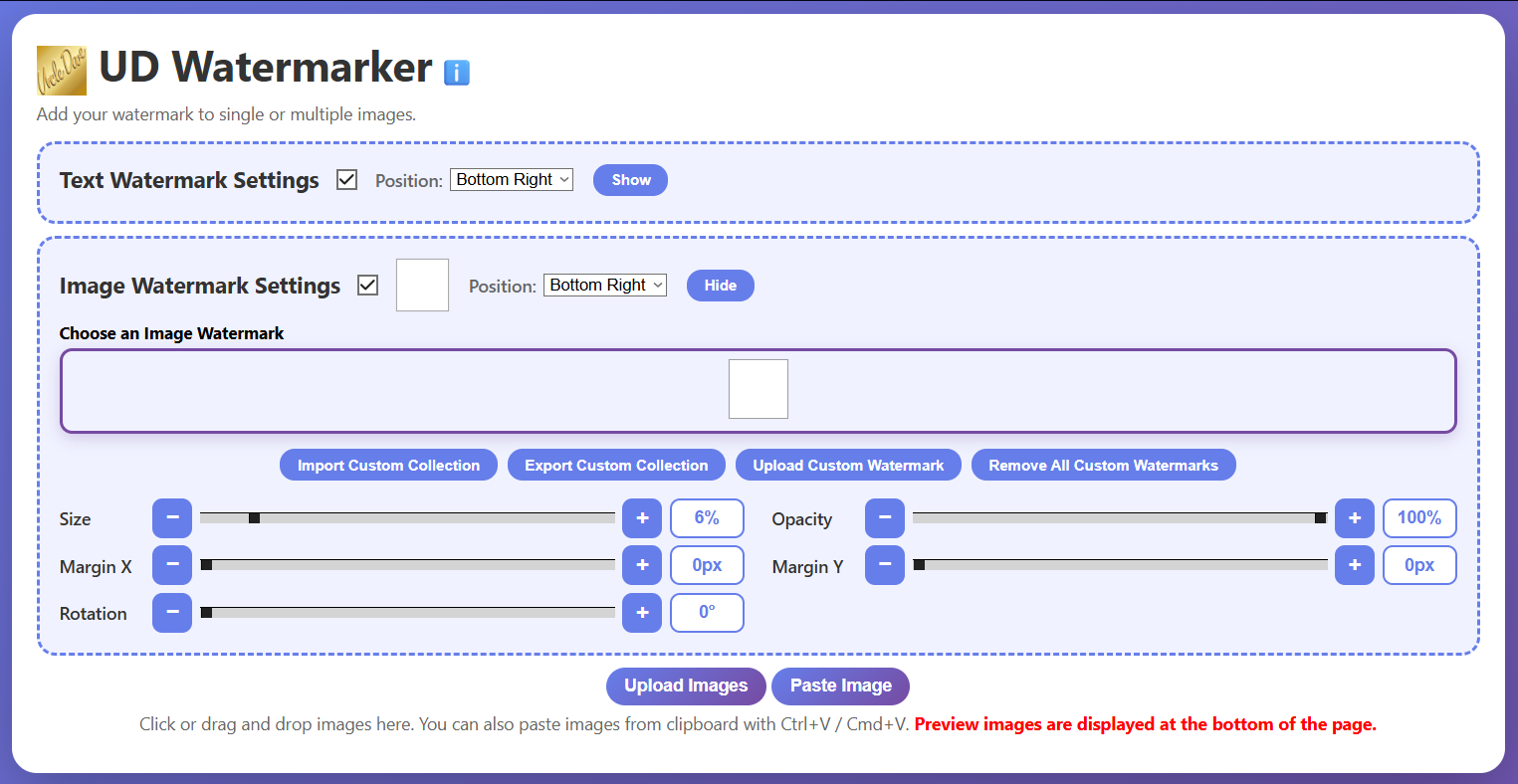Viewport: 1518px width, 784px height.
Task: Show the Text Watermark Settings panel
Action: (631, 180)
